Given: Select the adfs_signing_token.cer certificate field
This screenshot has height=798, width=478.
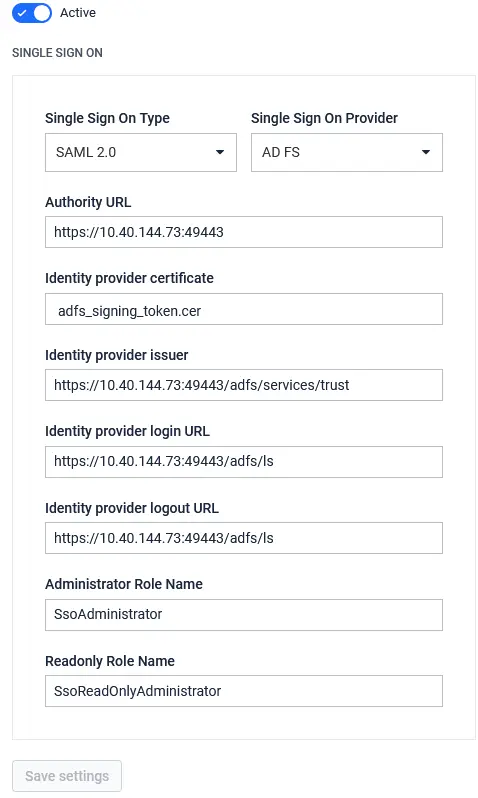Looking at the screenshot, I should click(x=244, y=309).
